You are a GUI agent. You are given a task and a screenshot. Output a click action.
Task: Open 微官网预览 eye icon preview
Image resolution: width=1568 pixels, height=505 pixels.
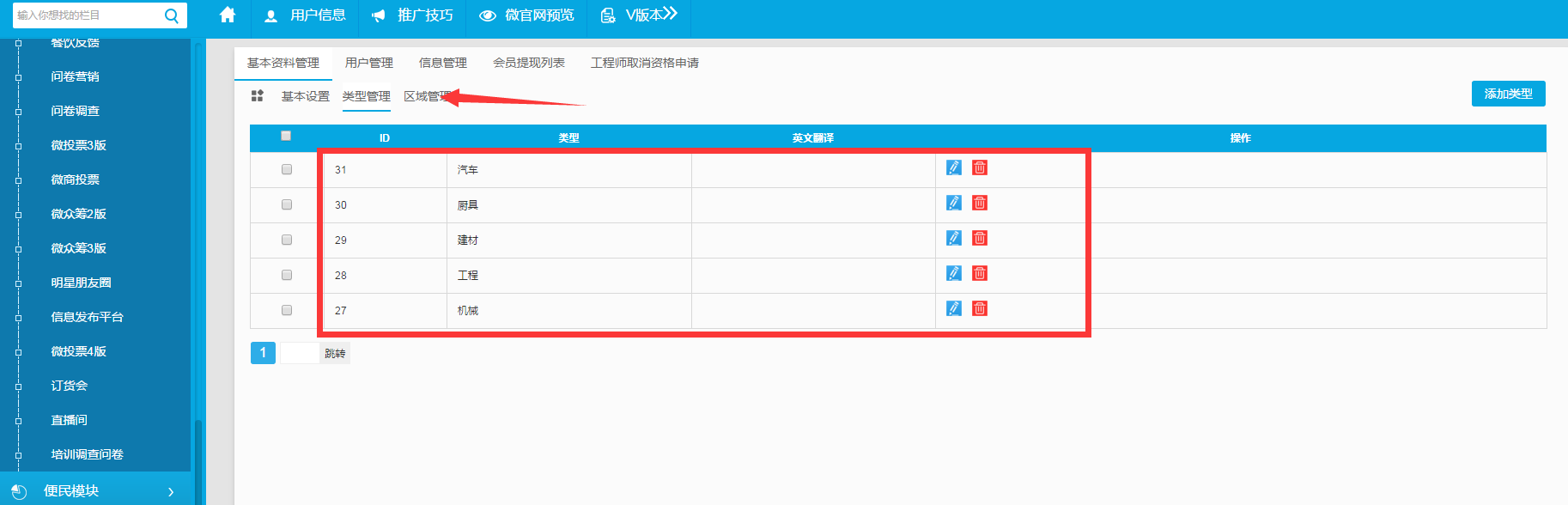click(487, 15)
